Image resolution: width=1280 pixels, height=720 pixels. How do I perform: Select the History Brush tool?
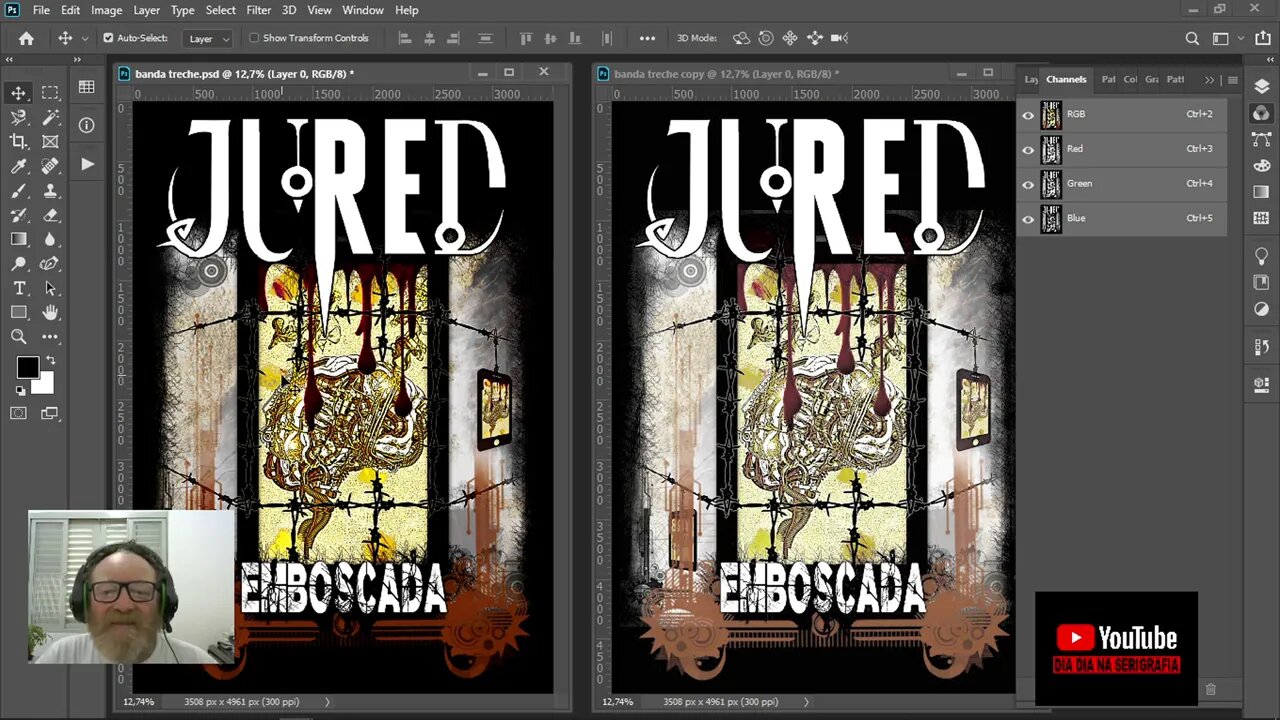[x=19, y=215]
